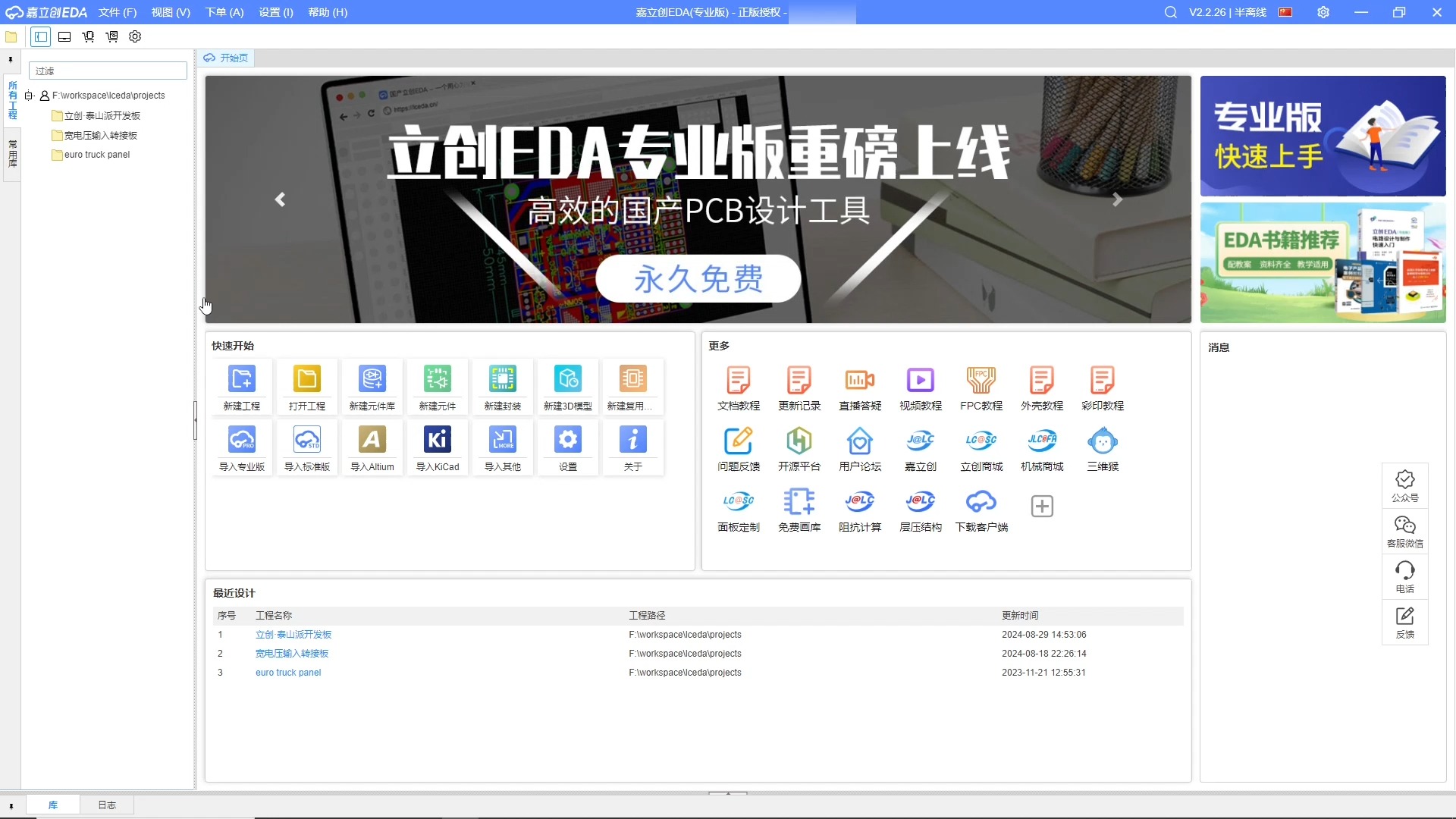Open 外壳教程 tutorial

point(1042,381)
